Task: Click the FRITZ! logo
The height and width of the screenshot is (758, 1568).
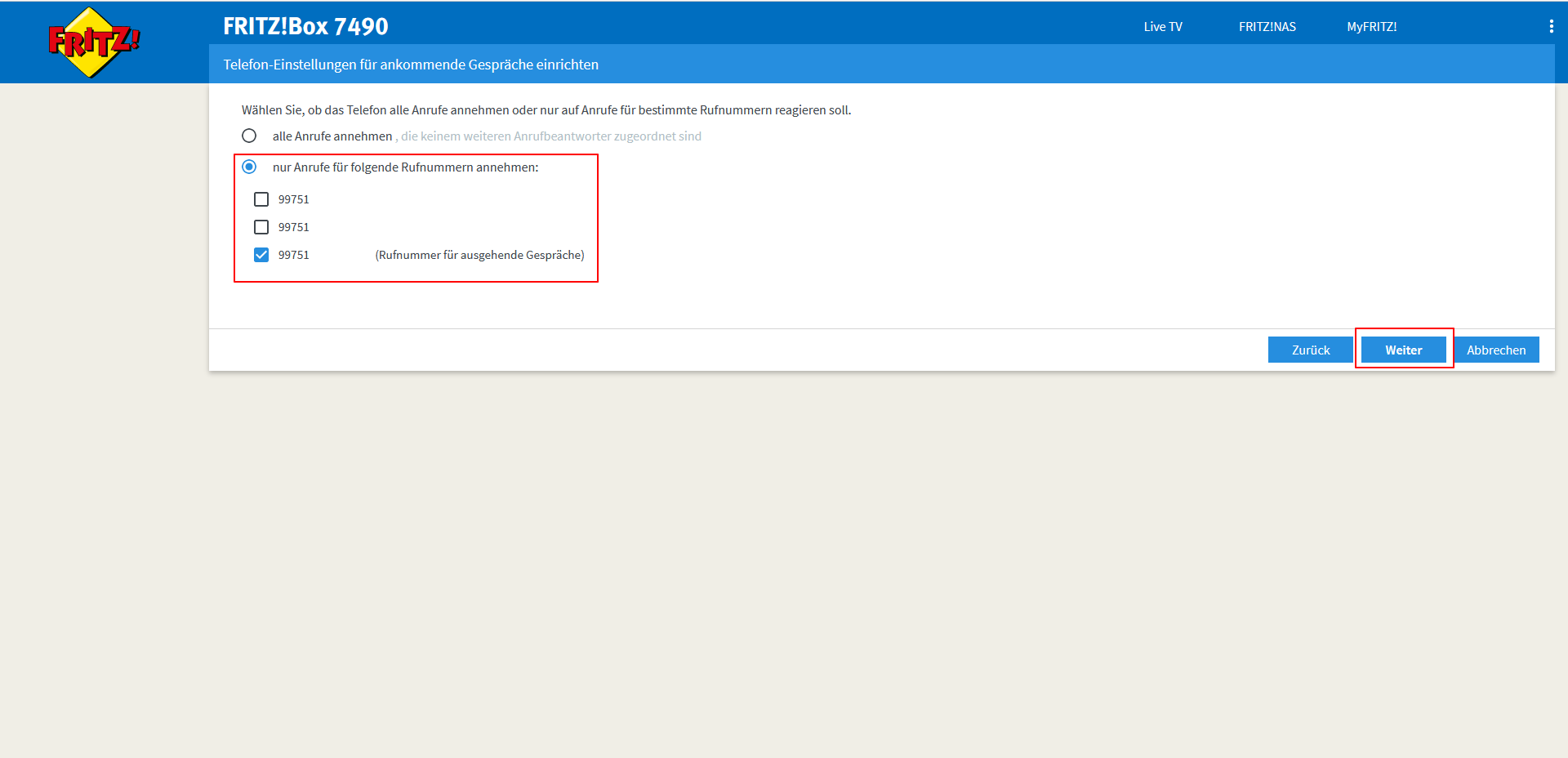Action: click(93, 42)
